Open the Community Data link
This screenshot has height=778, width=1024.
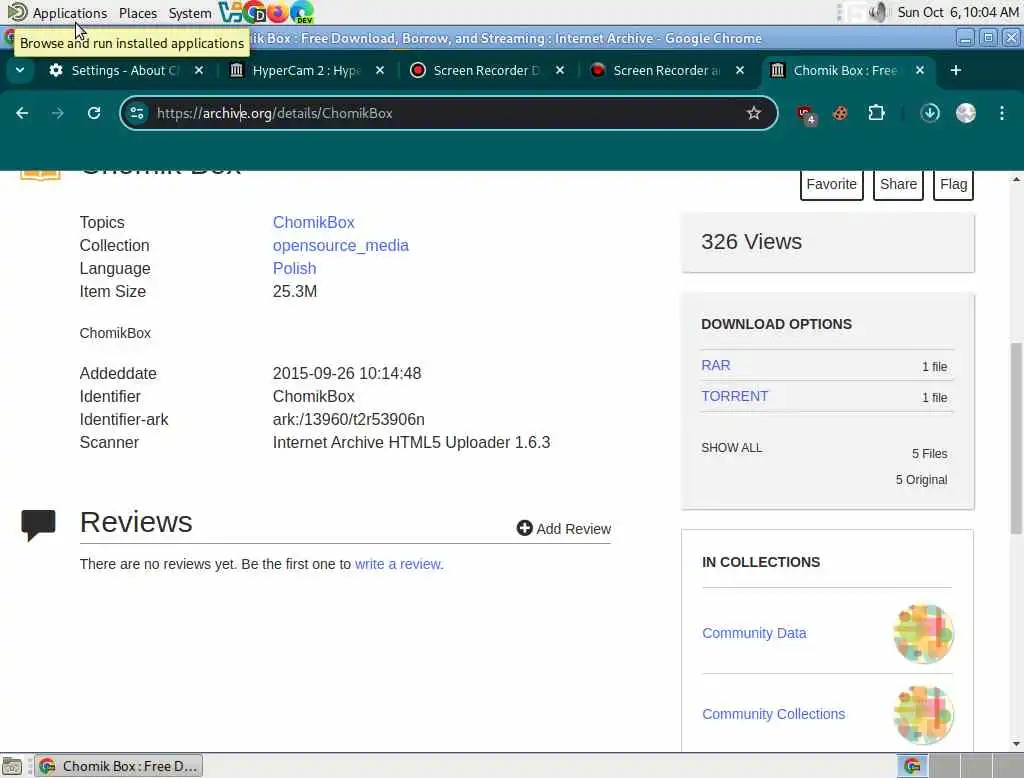click(x=754, y=633)
